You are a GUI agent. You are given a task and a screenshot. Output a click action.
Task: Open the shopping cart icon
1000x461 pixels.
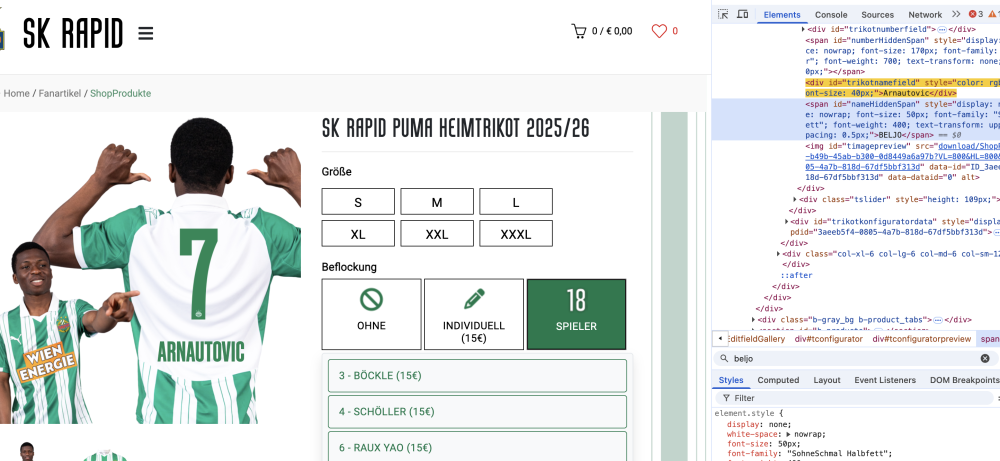[578, 31]
